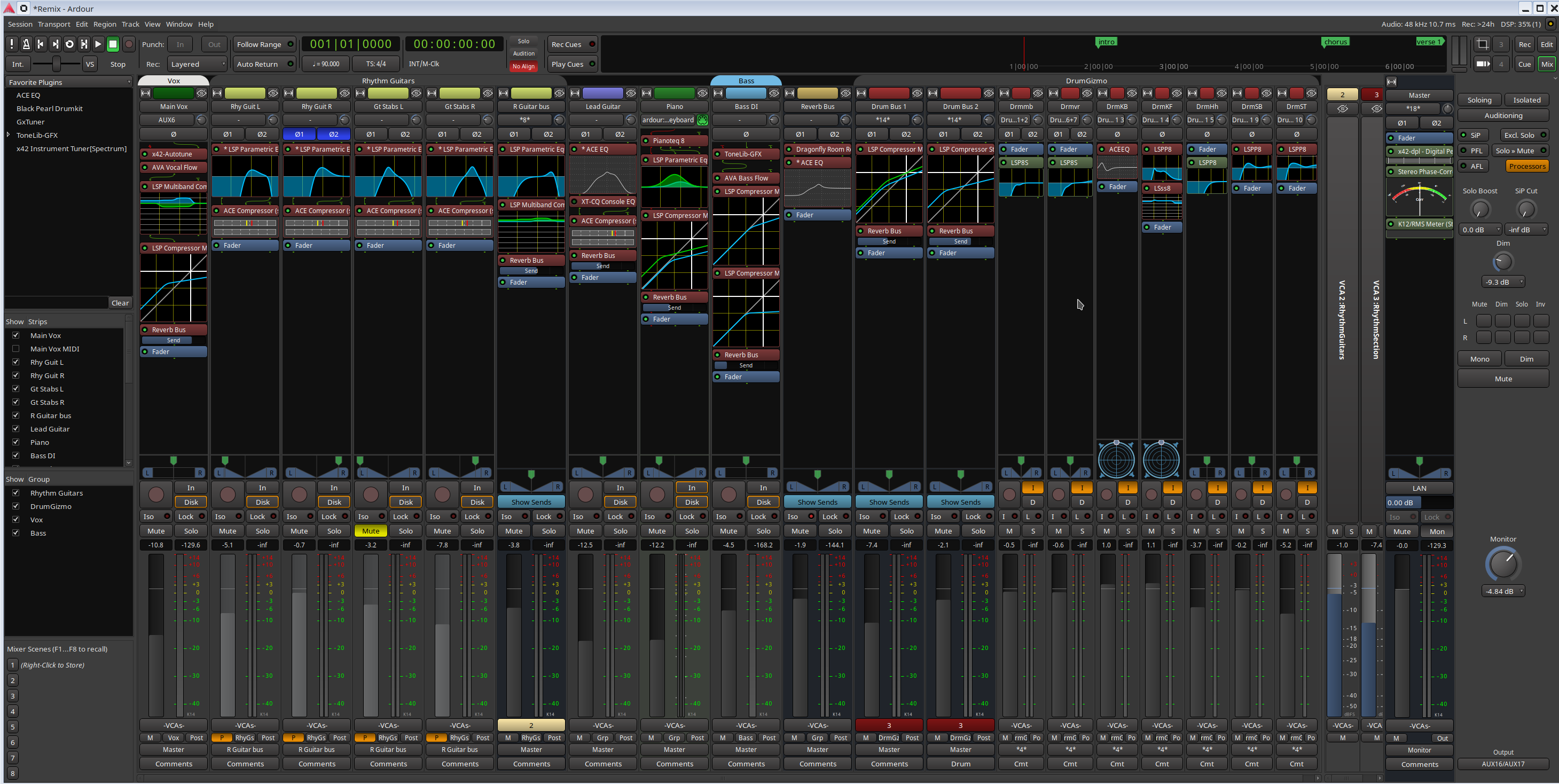Arm record on the Lead Guitar strip
This screenshot has width=1559, height=784.
[x=585, y=495]
